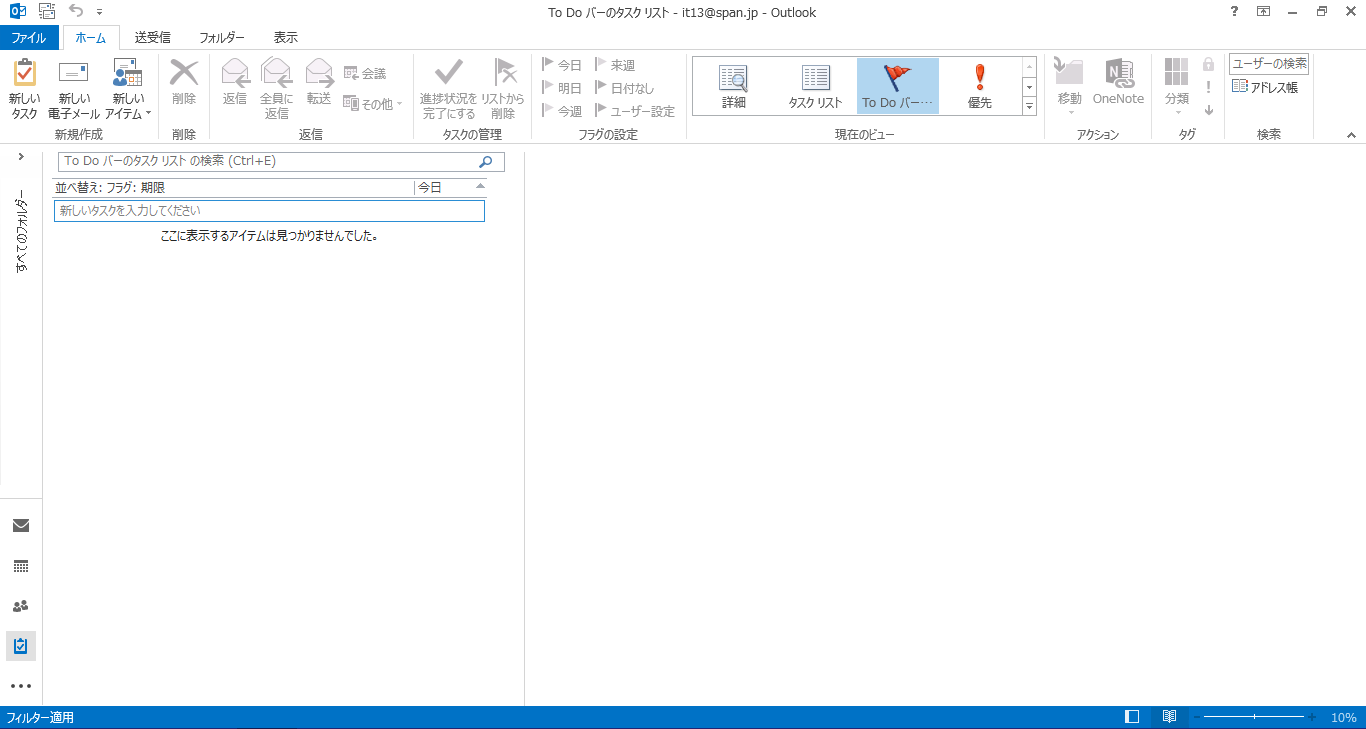Switch to 詳細 view
The image size is (1366, 729).
[x=734, y=86]
